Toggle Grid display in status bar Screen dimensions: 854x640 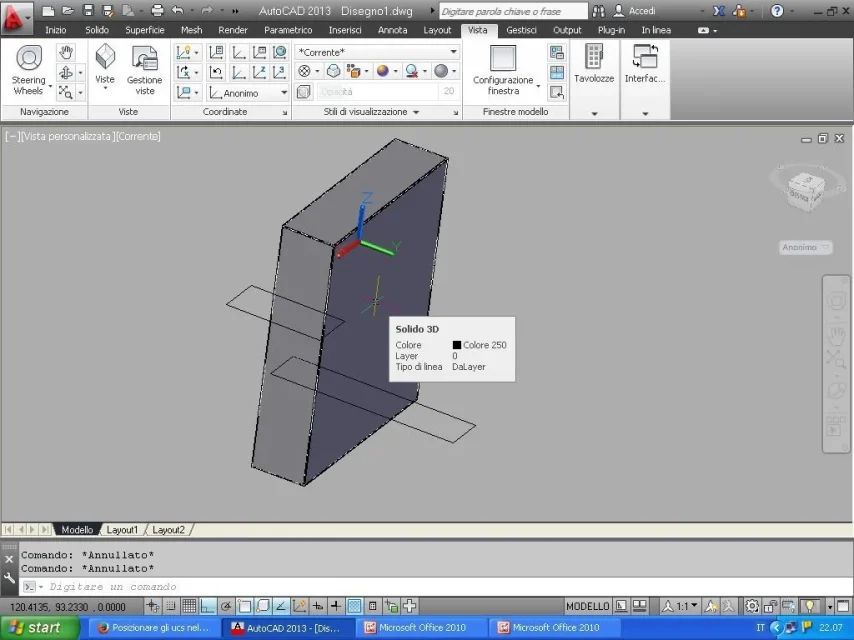[189, 606]
